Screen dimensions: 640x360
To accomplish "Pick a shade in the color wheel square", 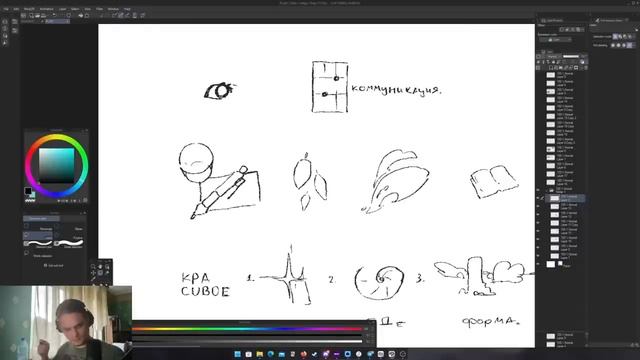I will tap(56, 165).
